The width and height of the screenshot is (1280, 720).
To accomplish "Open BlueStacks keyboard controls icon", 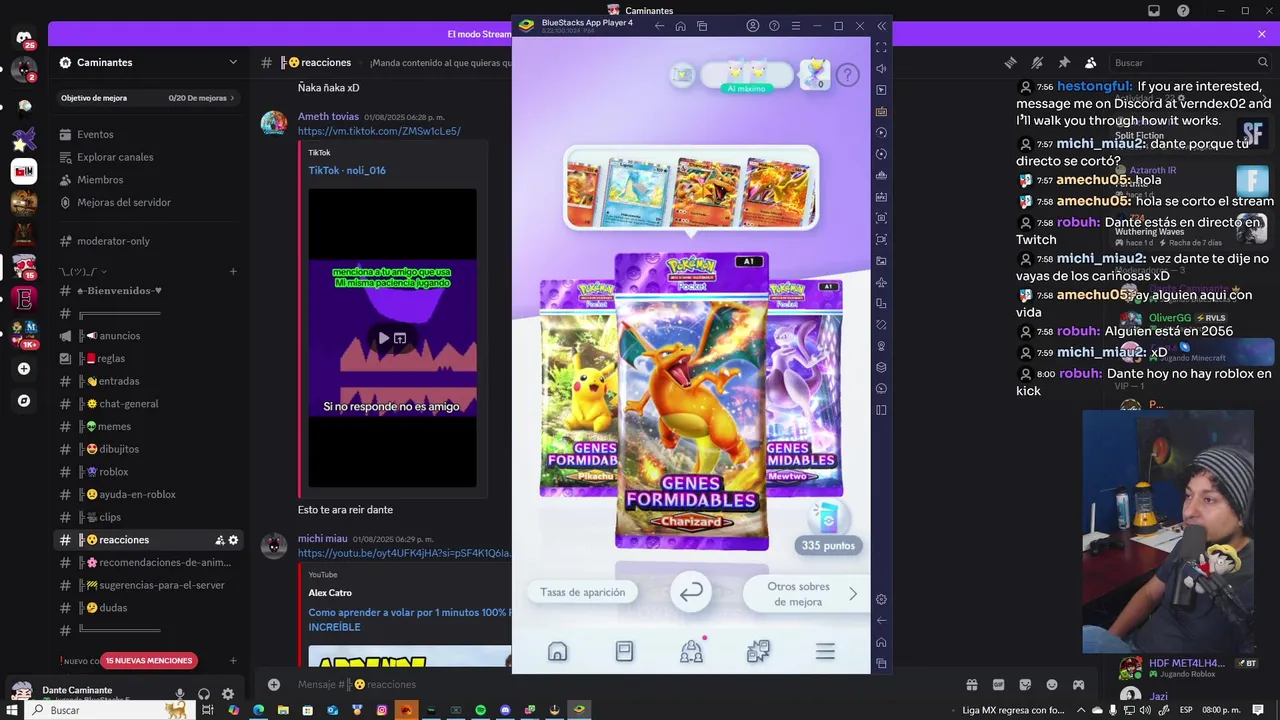I will click(881, 111).
